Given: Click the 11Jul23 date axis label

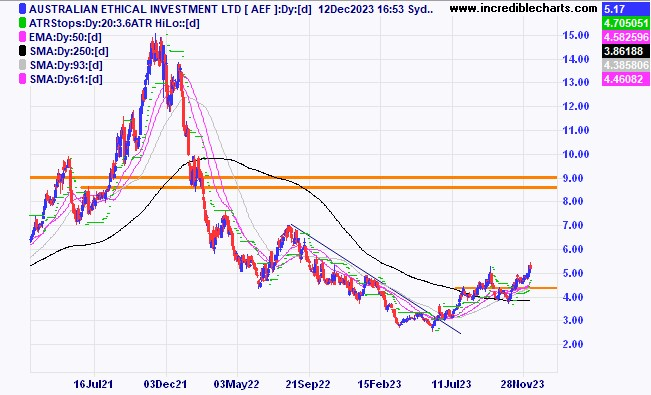Looking at the screenshot, I should click(x=451, y=384).
